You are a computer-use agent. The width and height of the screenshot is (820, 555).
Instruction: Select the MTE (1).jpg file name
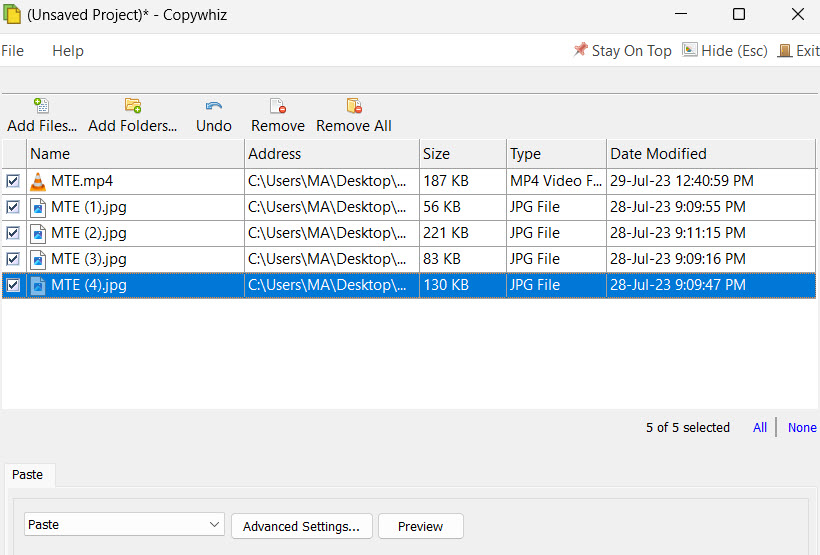point(89,207)
